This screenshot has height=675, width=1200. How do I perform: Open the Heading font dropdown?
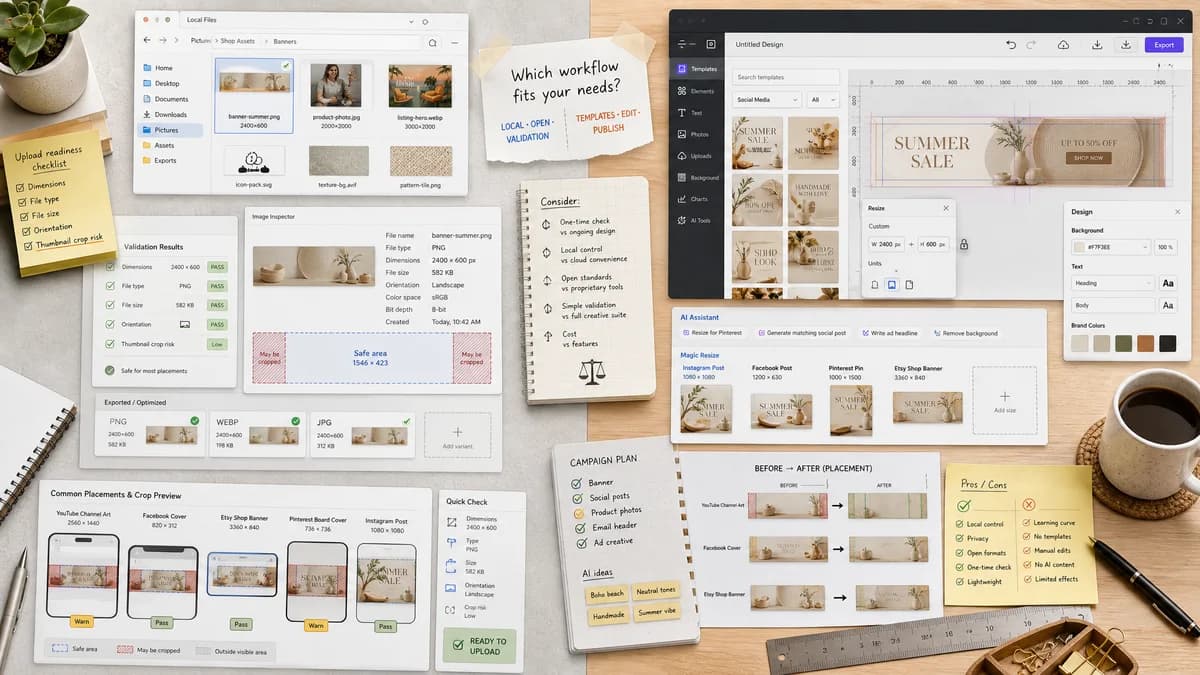click(x=1111, y=283)
